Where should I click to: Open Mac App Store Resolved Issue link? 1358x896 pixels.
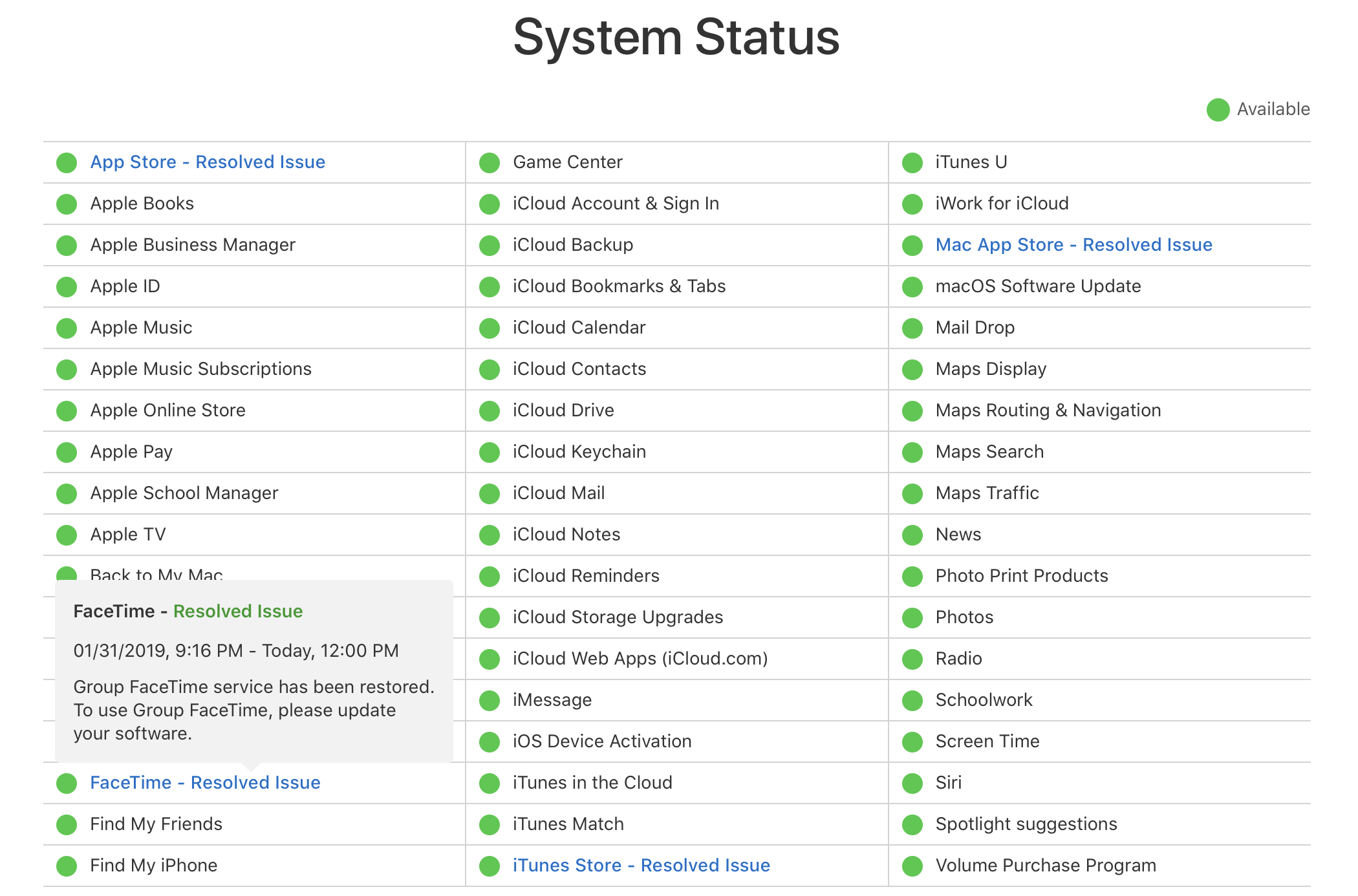tap(1073, 245)
